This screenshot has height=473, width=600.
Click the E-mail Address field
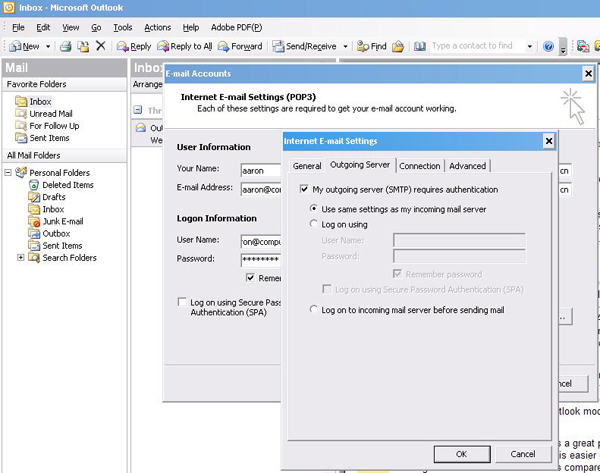[261, 189]
